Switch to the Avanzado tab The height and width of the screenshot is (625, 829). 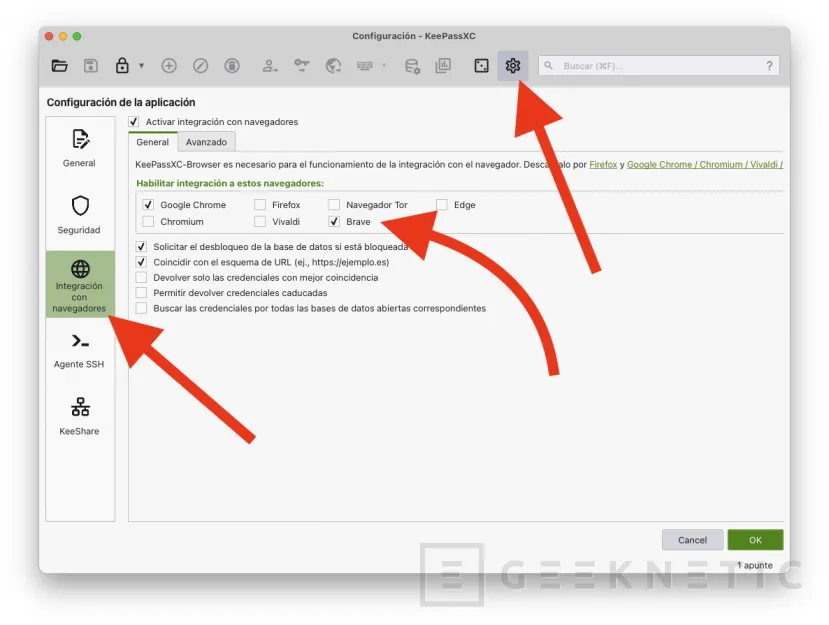pyautogui.click(x=206, y=142)
